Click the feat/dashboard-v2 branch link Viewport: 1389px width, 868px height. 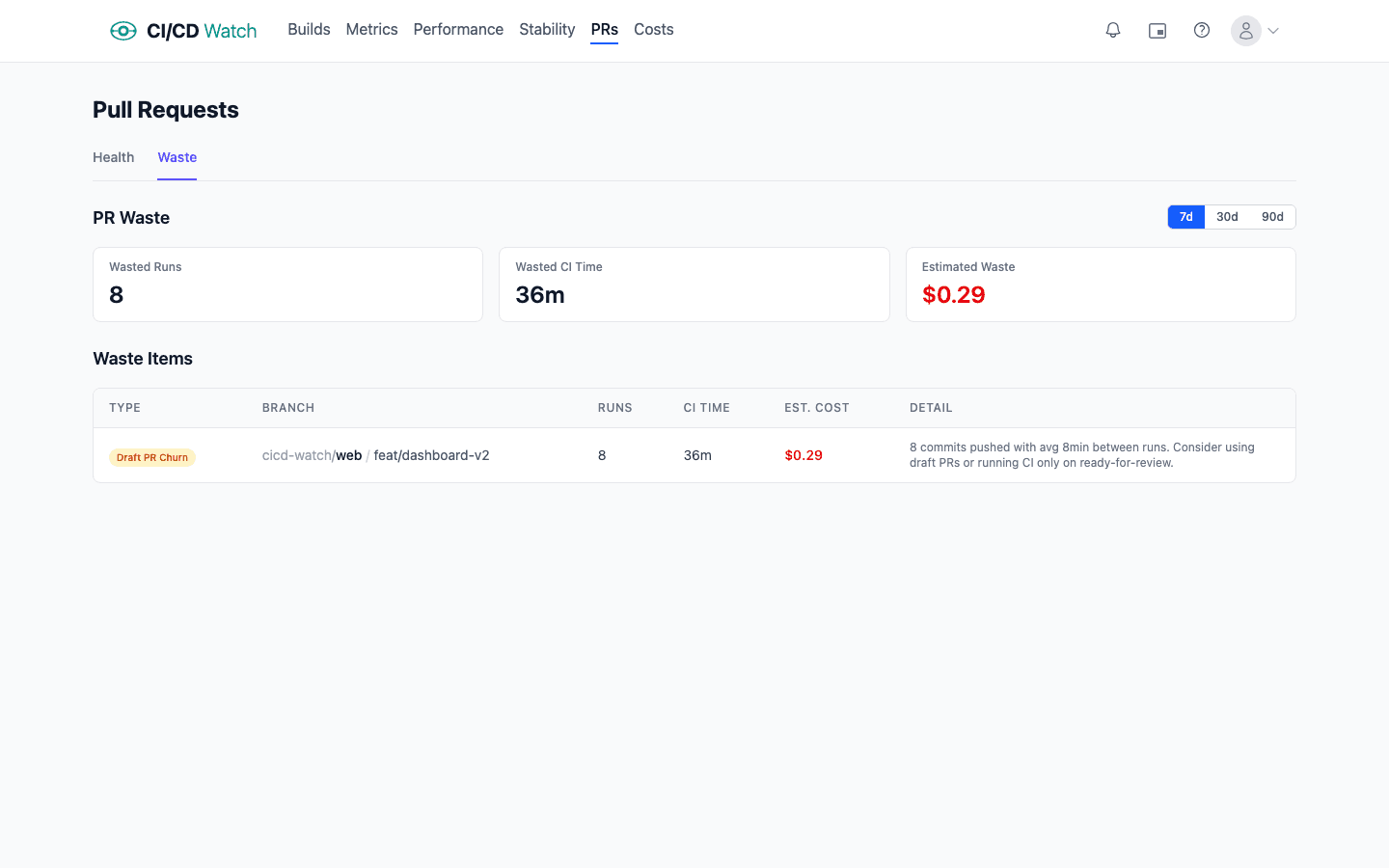(431, 455)
